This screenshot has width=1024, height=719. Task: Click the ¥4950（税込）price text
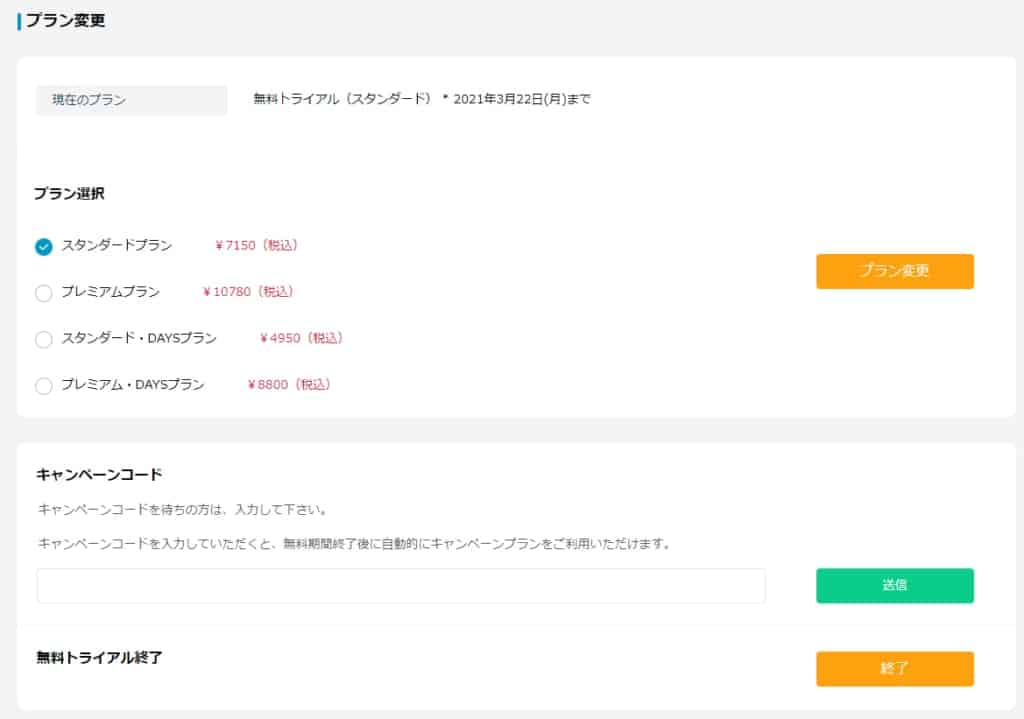coord(300,339)
